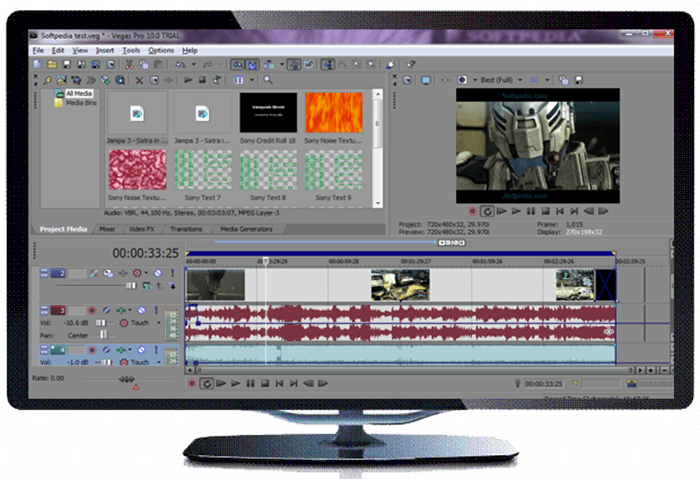Open the Touch automation dropdown on the teal audio track
Image resolution: width=700 pixels, height=488 pixels.
coord(158,362)
